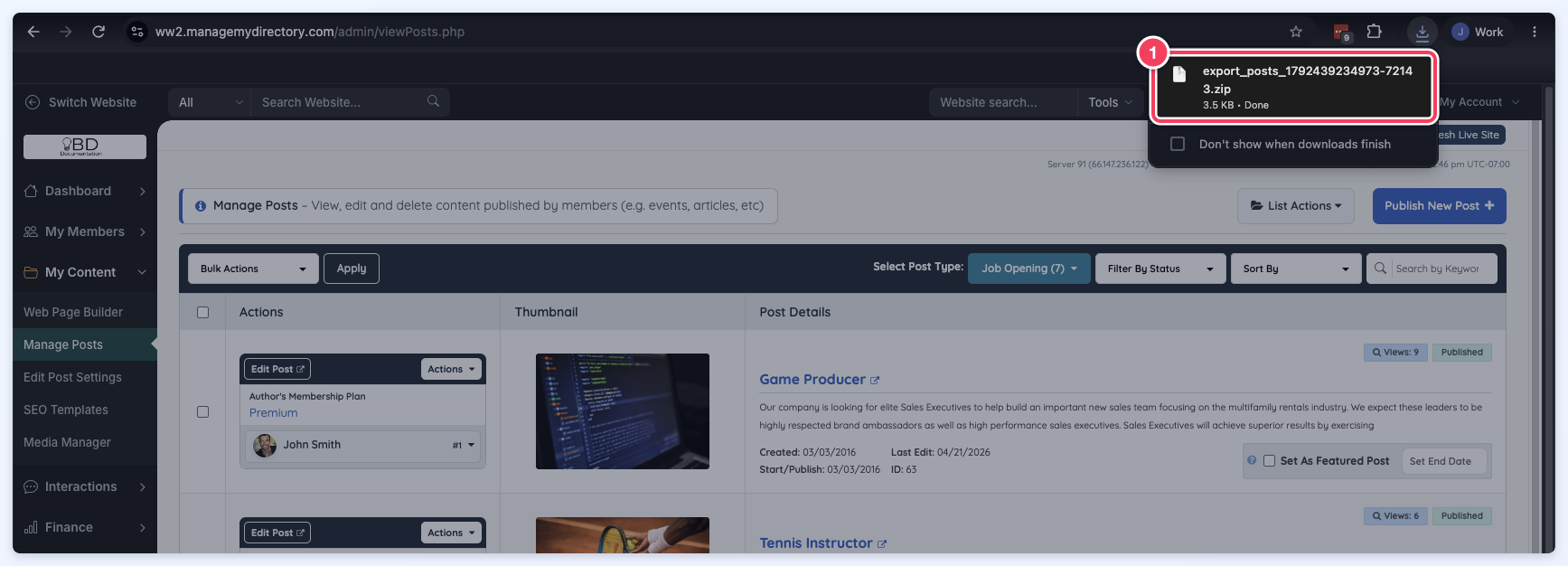The width and height of the screenshot is (1568, 566).
Task: Open site info icon in the address bar
Action: click(137, 32)
